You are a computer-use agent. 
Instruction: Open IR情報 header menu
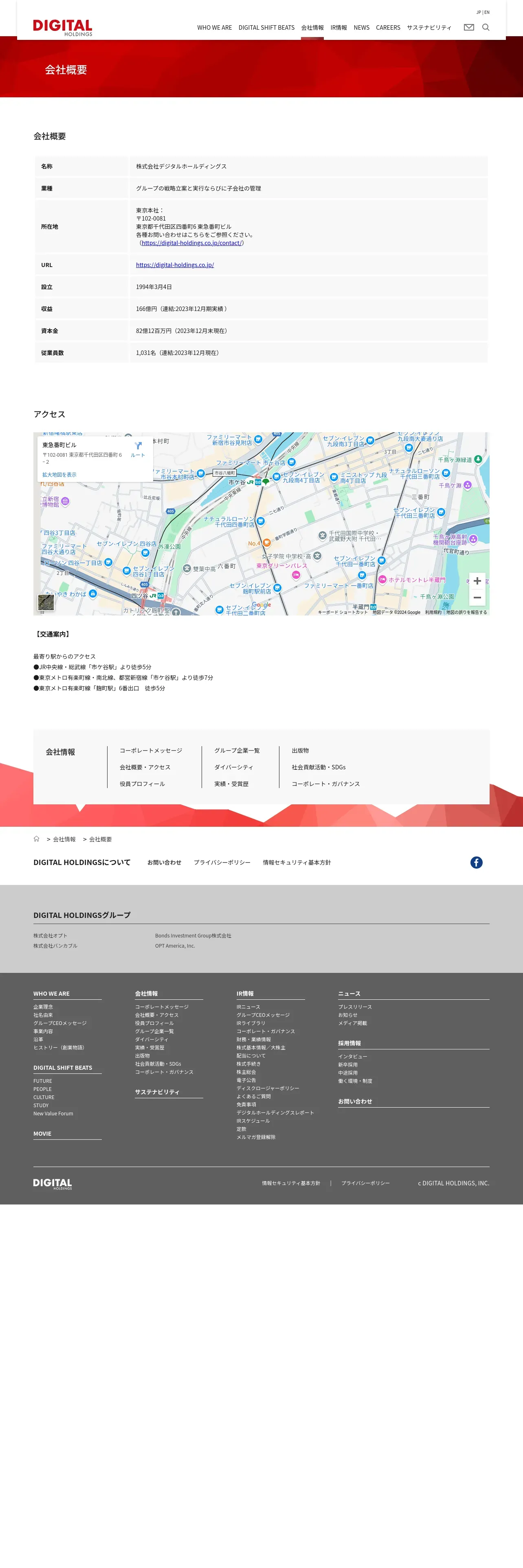[x=338, y=27]
